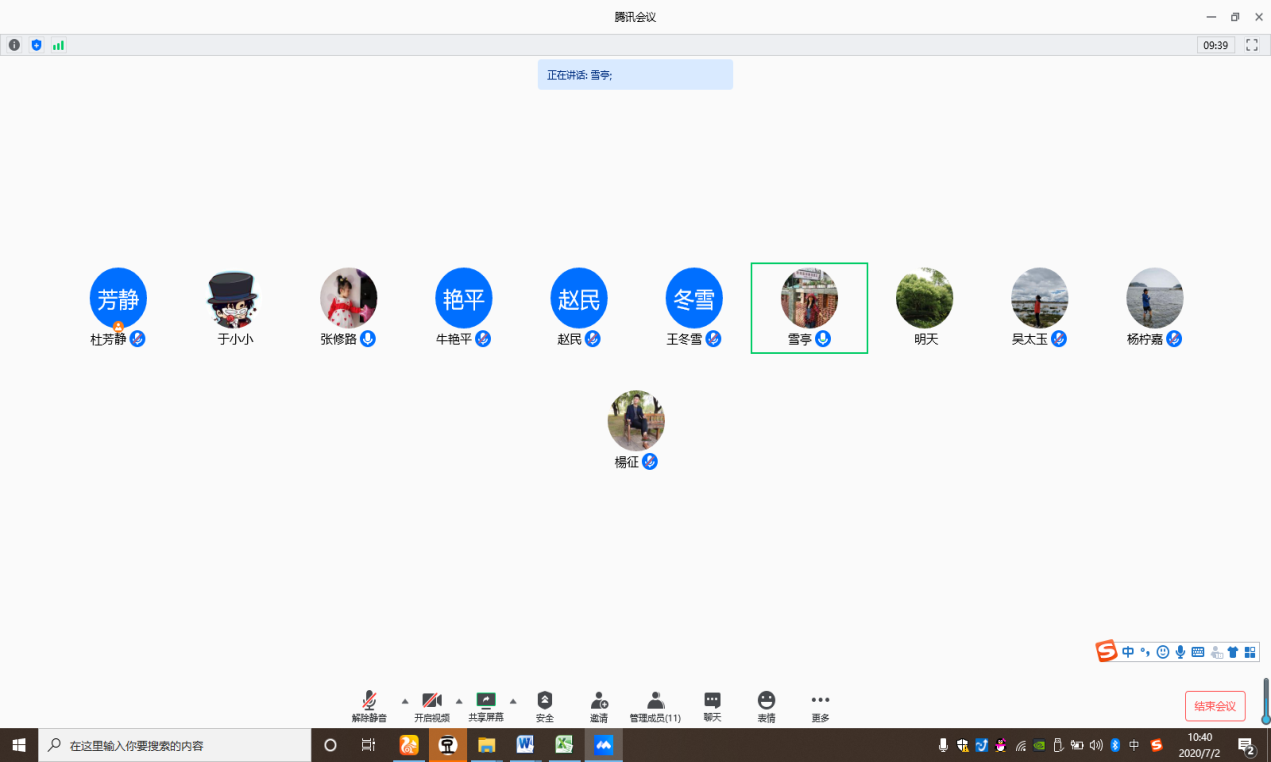Click the Sogou S logo on IME bar

(1106, 652)
